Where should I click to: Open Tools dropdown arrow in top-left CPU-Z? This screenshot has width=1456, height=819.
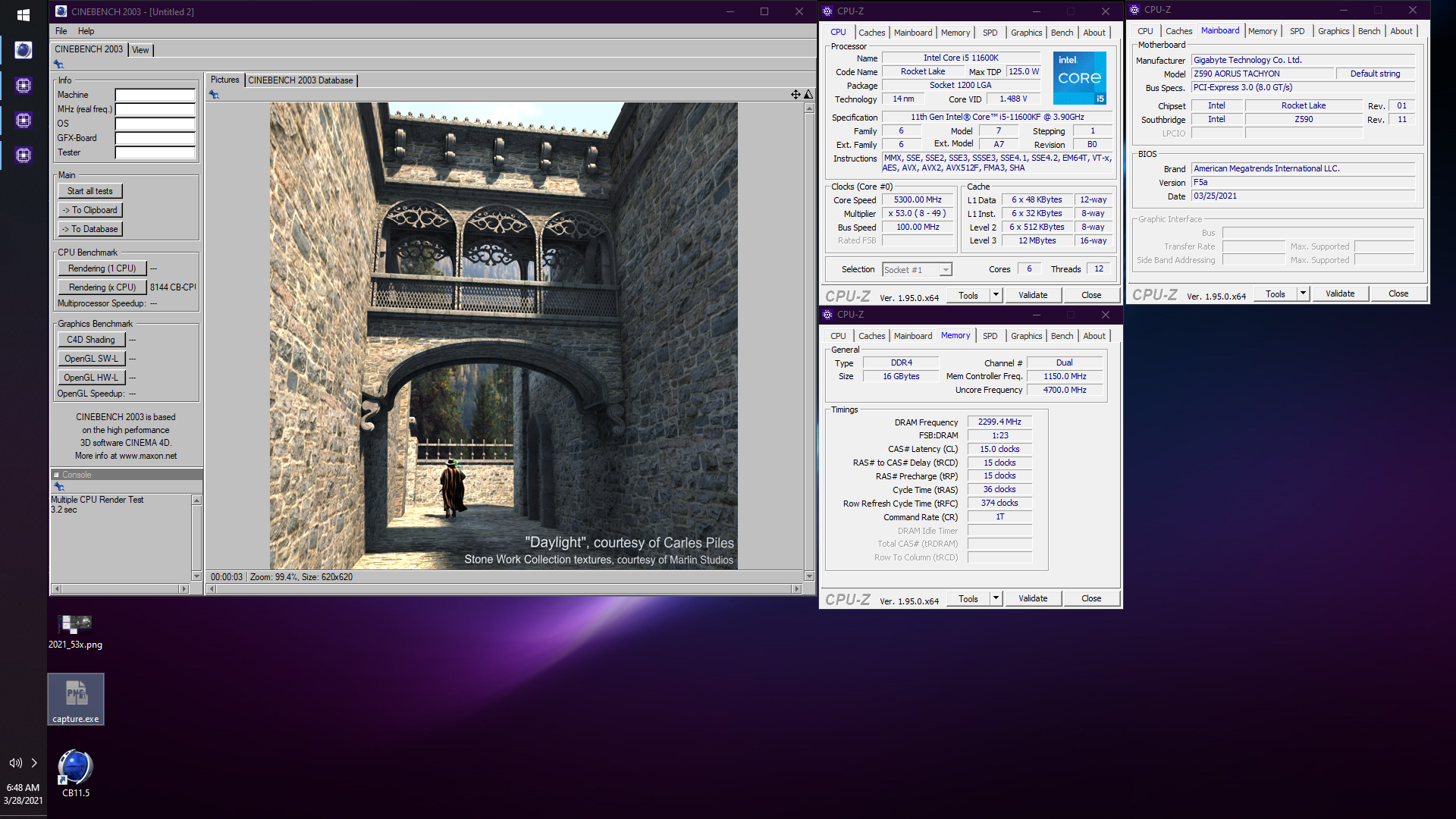(x=996, y=295)
